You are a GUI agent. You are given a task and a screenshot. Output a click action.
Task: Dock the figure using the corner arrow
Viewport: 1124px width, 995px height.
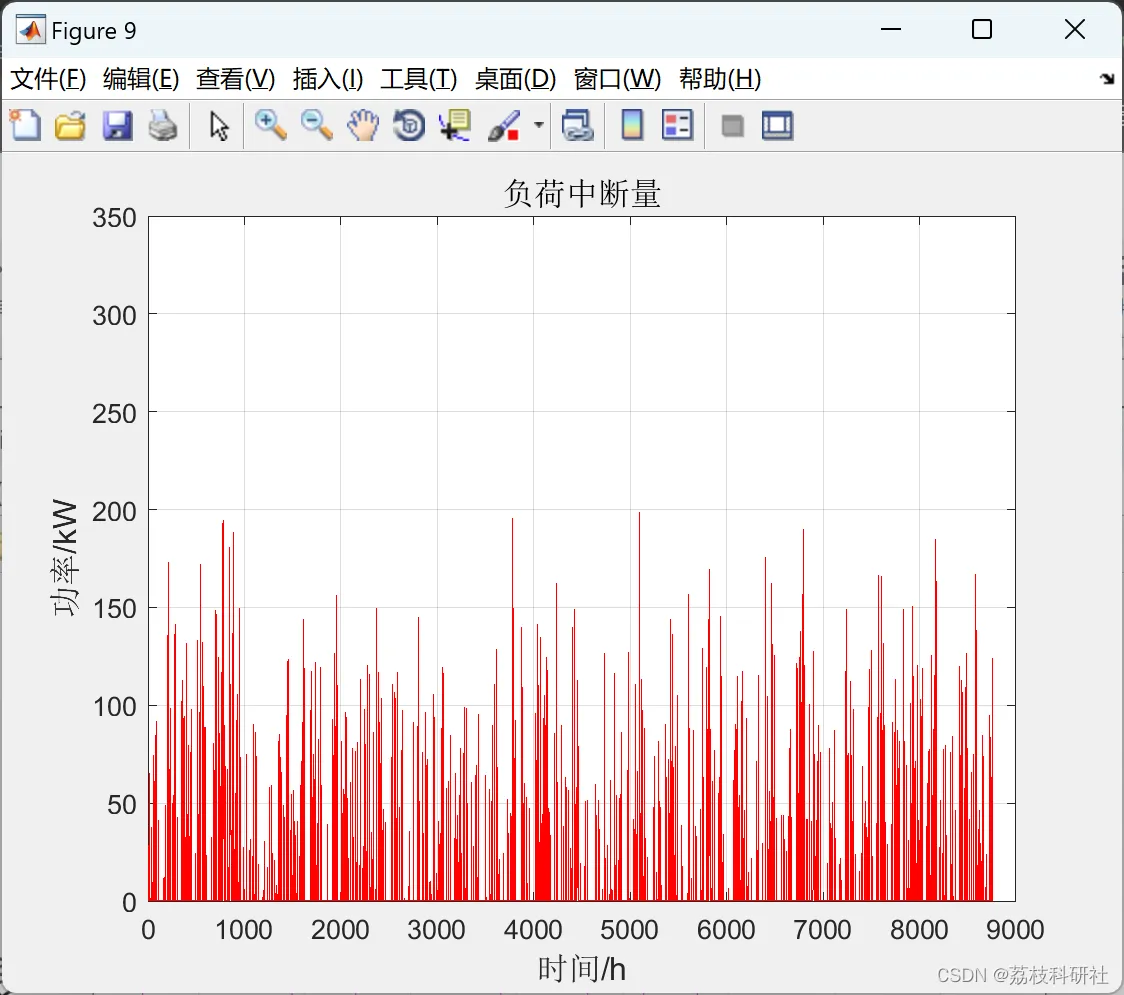pos(1107,79)
